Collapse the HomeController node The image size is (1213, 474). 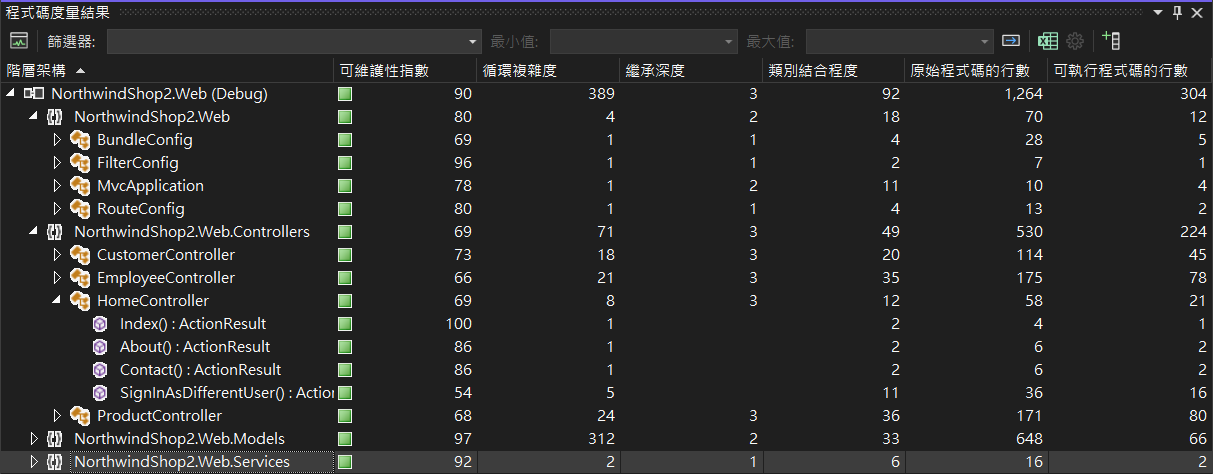point(57,301)
